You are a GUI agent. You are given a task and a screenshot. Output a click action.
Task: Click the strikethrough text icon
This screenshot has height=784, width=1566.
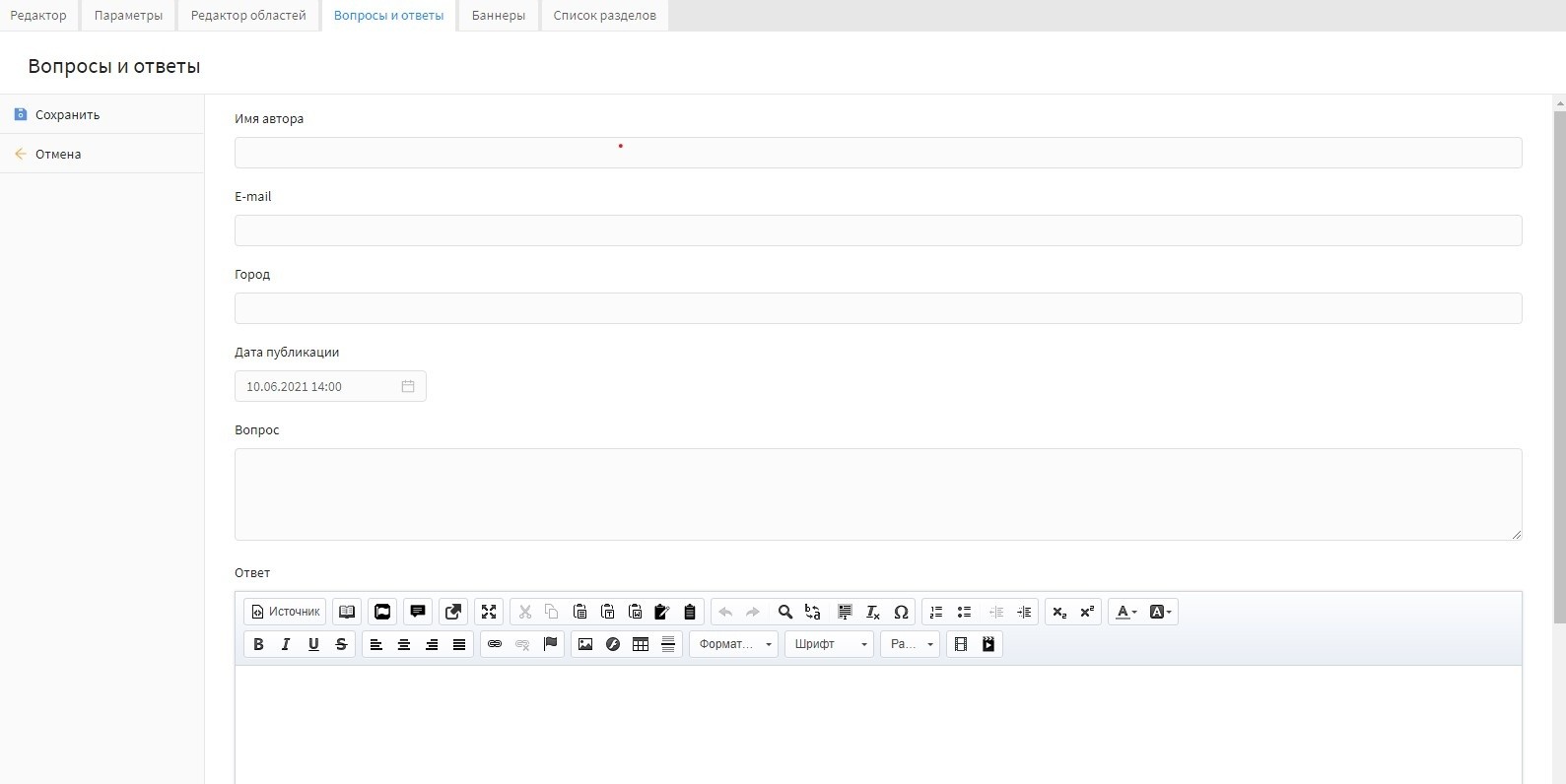(x=341, y=644)
